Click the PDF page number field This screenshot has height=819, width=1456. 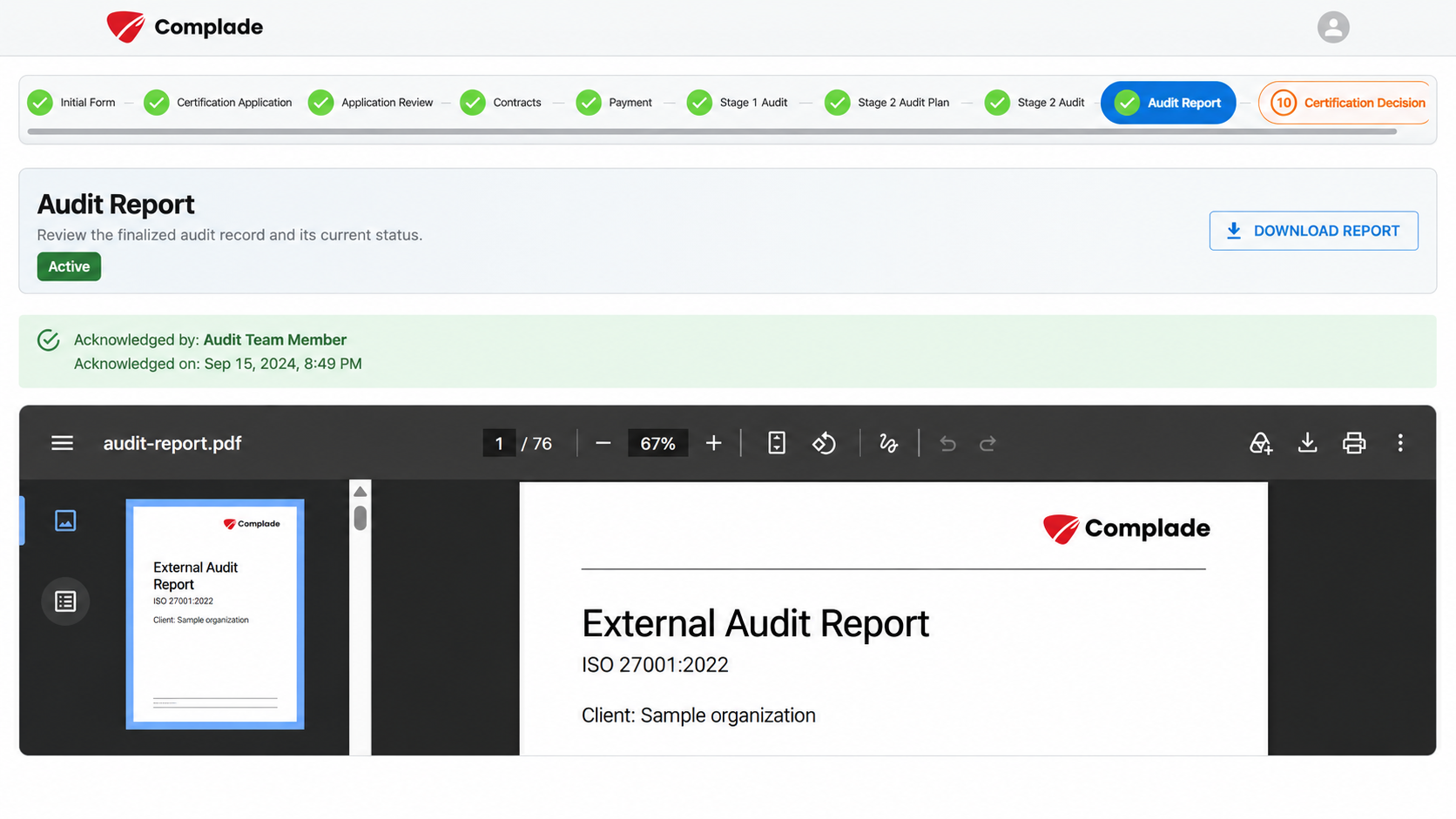point(499,443)
